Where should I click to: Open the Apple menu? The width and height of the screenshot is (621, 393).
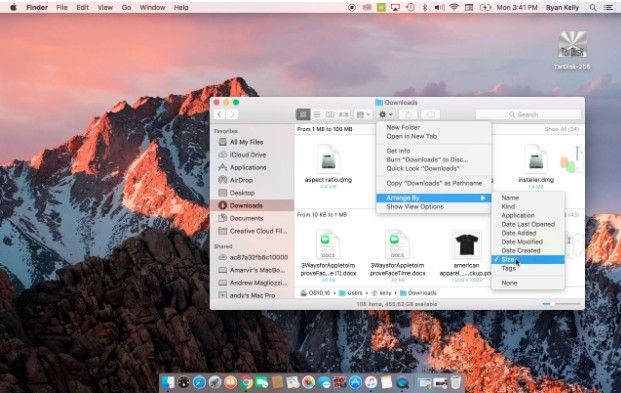(x=13, y=7)
